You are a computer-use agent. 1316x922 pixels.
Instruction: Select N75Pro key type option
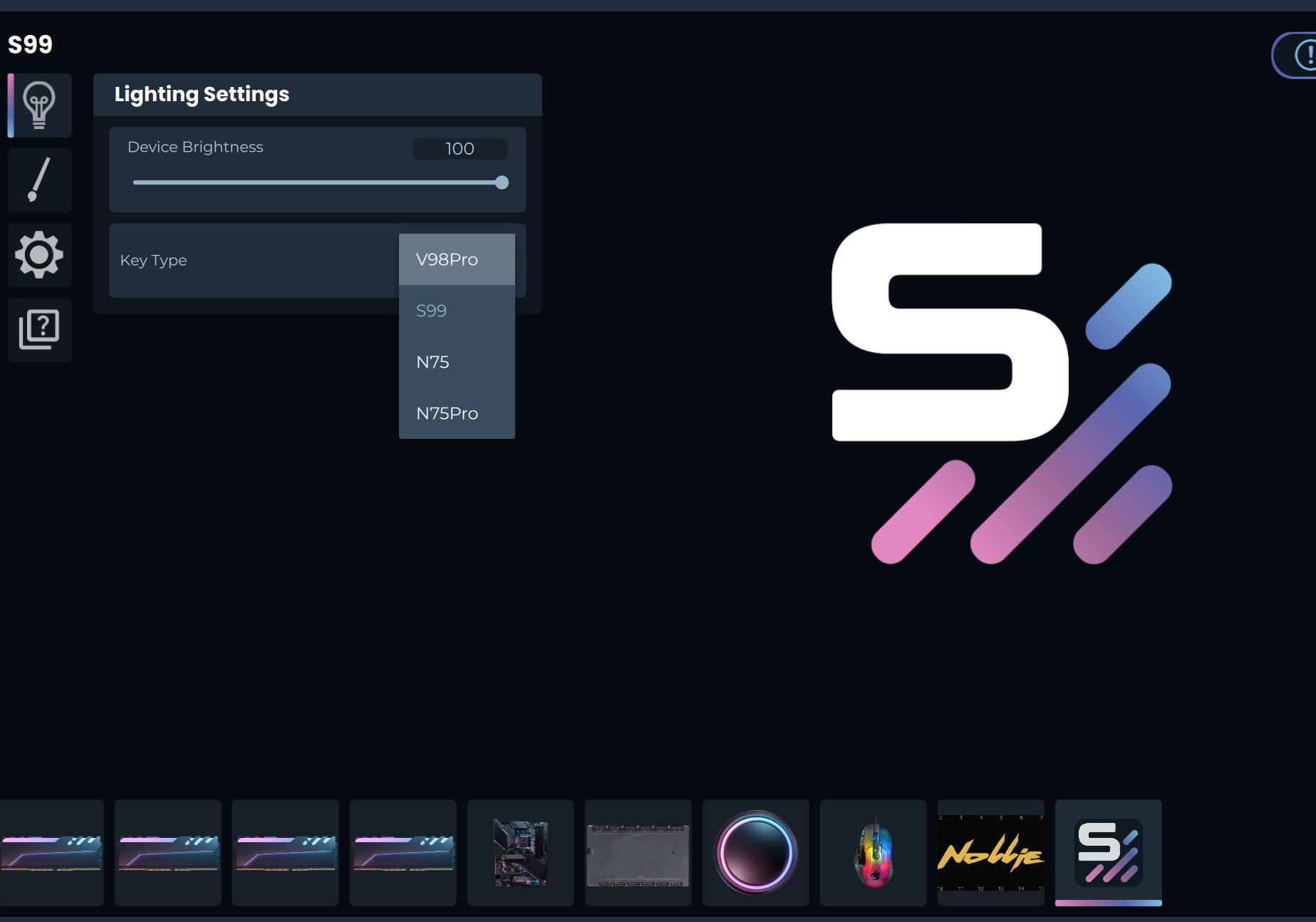click(x=457, y=413)
